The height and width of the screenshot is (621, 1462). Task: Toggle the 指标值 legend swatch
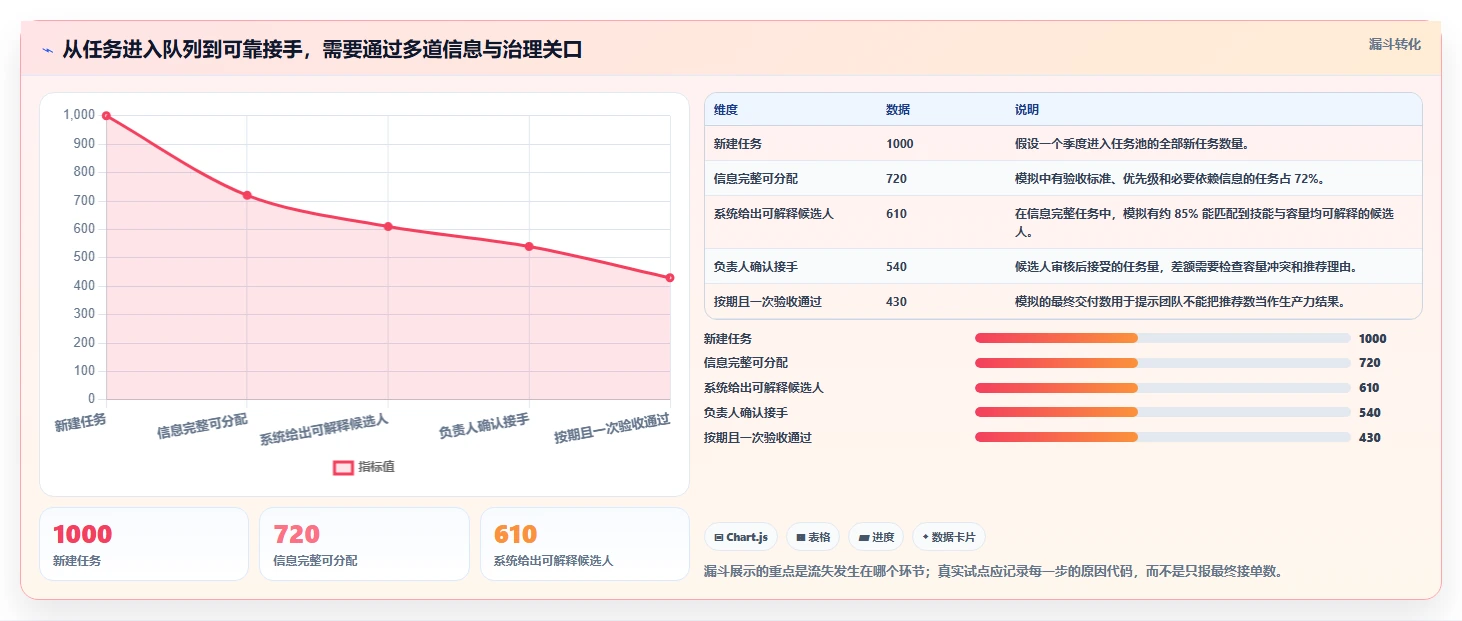(343, 467)
